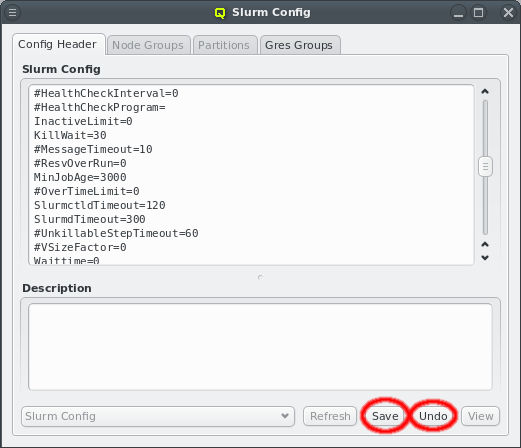Click the Slurm Config application logo icon

pyautogui.click(x=220, y=13)
